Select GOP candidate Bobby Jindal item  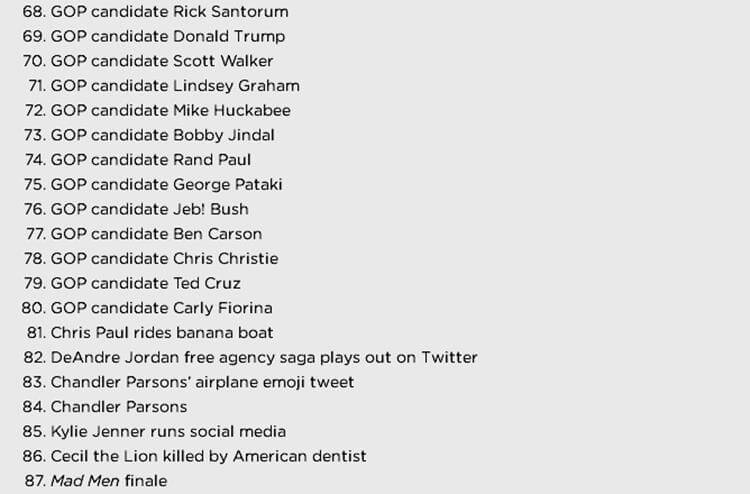pyautogui.click(x=149, y=135)
